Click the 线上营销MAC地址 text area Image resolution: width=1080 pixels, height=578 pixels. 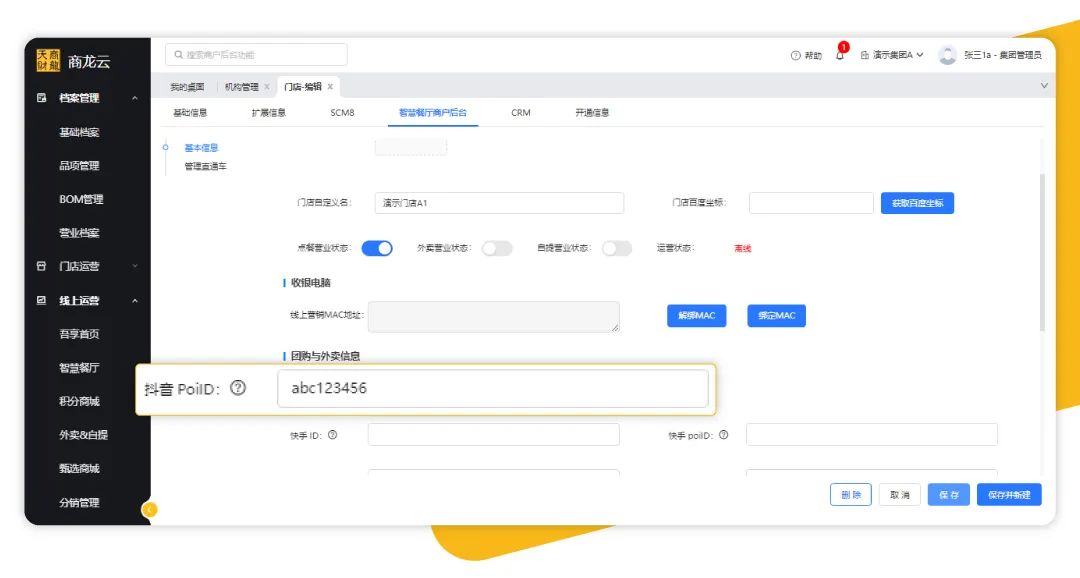pyautogui.click(x=493, y=317)
